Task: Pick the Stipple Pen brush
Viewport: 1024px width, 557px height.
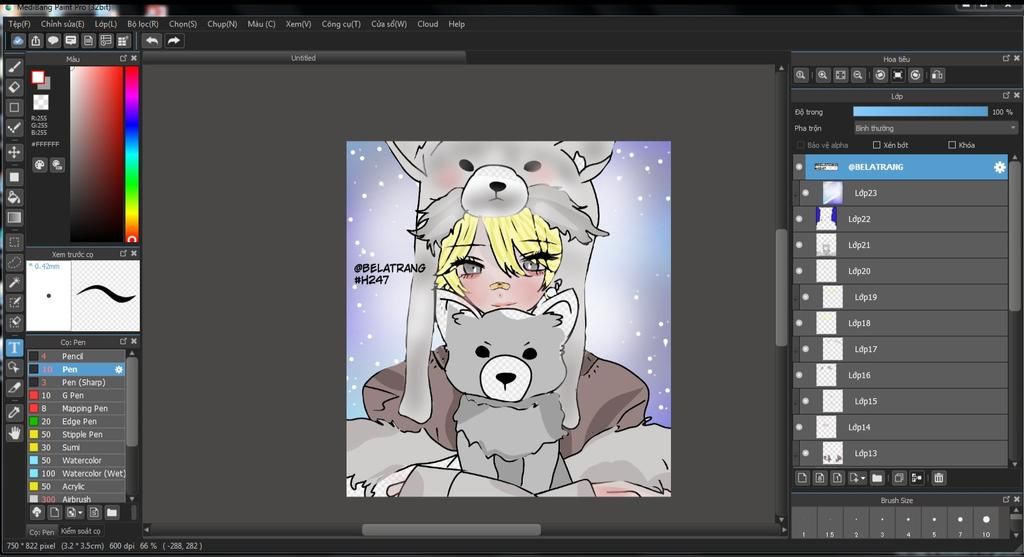Action: click(x=76, y=434)
